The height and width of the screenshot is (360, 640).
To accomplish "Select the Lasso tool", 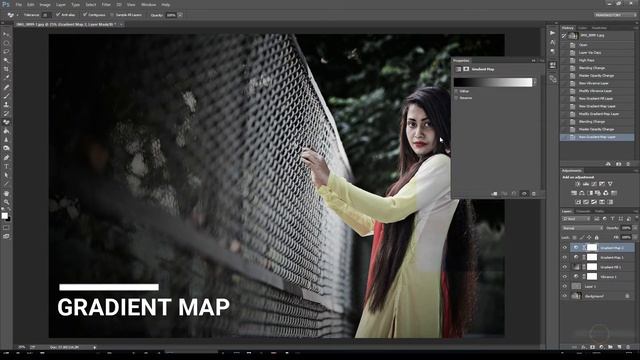I will coord(6,51).
